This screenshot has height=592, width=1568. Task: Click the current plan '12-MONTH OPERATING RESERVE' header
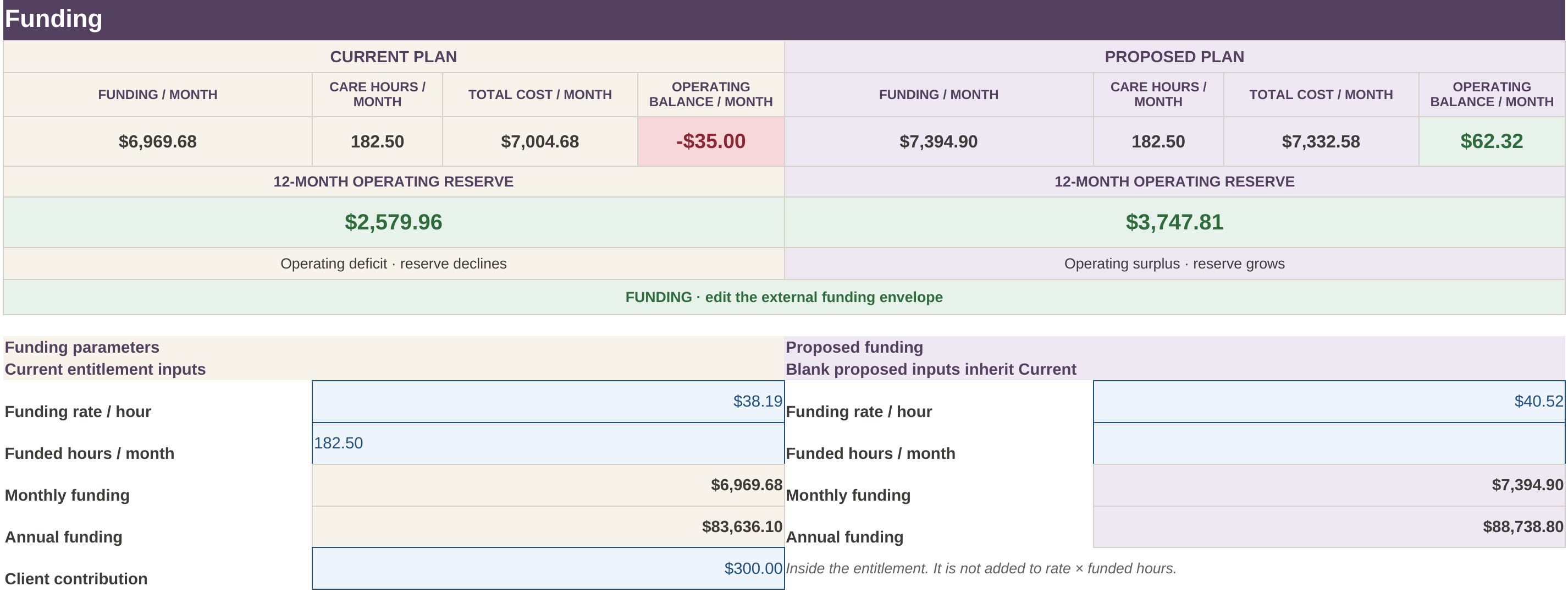[x=393, y=182]
